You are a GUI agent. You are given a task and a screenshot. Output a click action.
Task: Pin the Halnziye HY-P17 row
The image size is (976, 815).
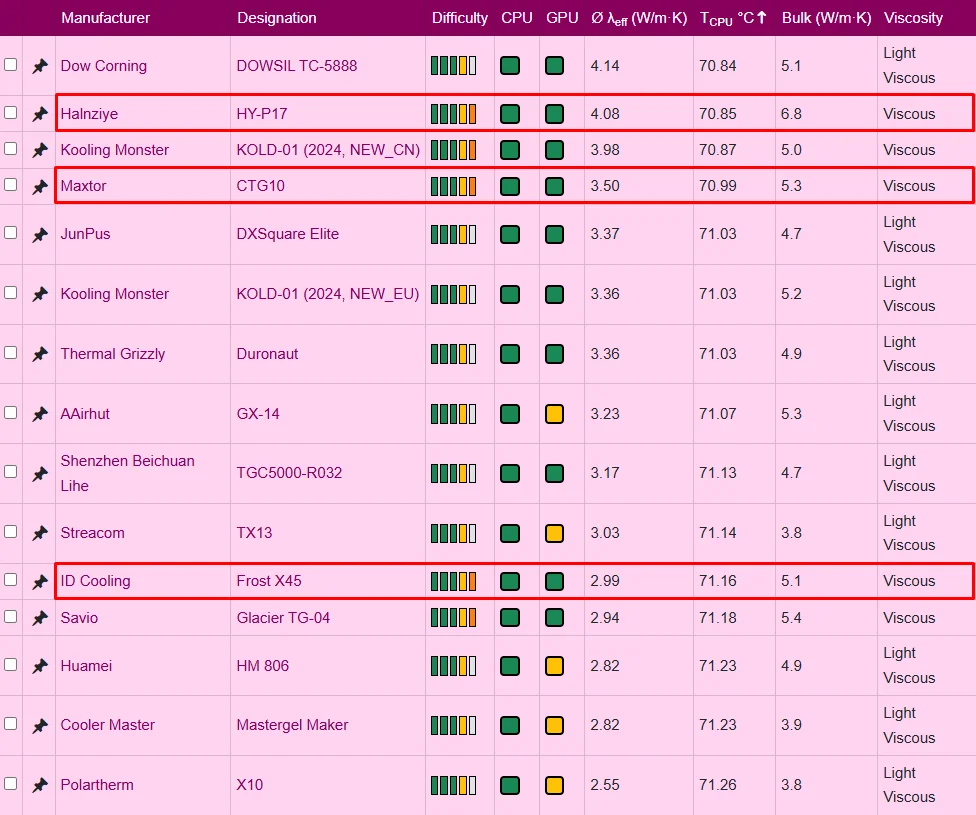(40, 114)
